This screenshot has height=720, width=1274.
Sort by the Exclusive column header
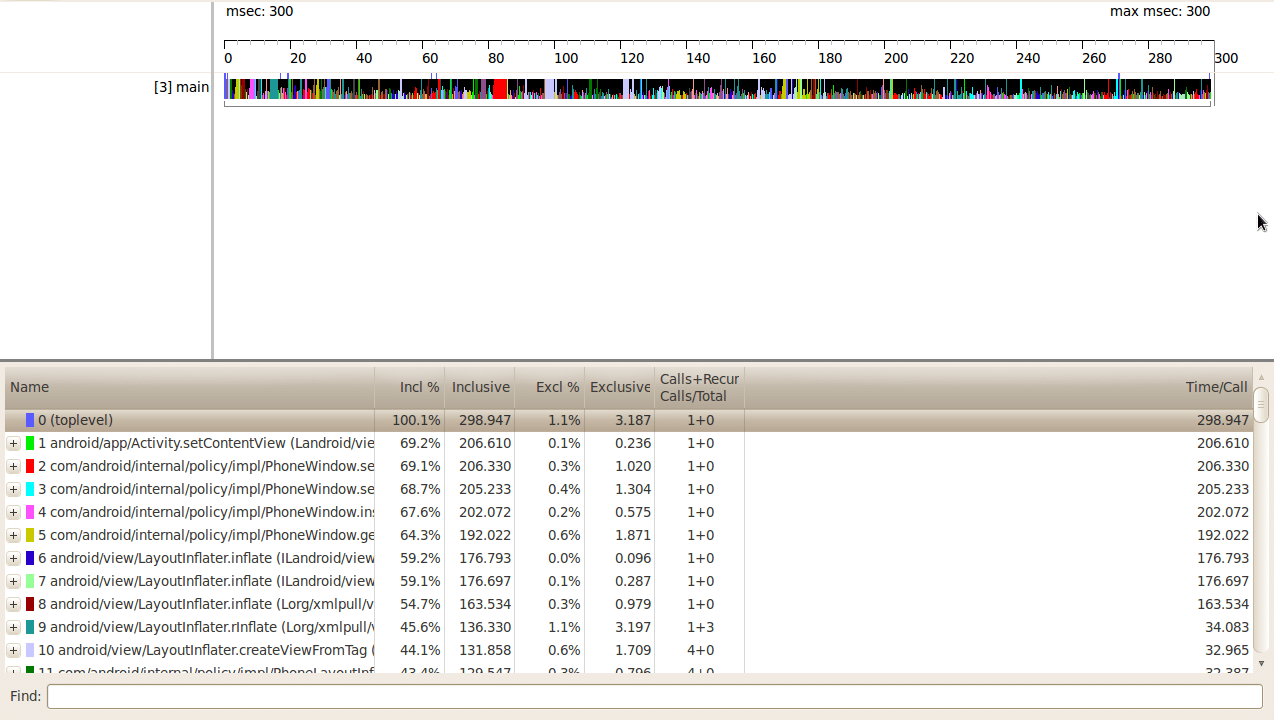pos(620,387)
